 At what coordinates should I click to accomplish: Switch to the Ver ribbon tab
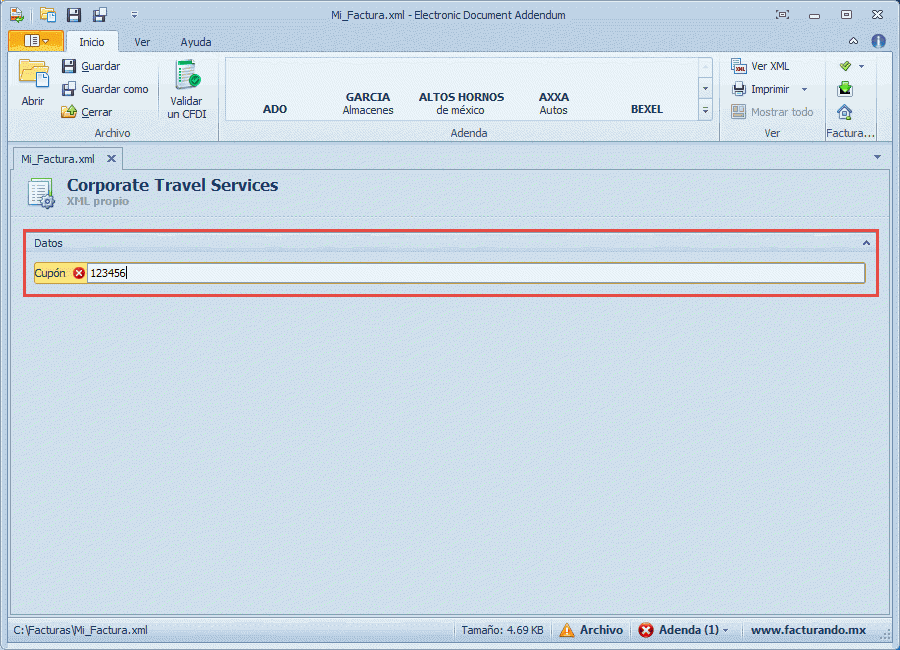tap(142, 42)
